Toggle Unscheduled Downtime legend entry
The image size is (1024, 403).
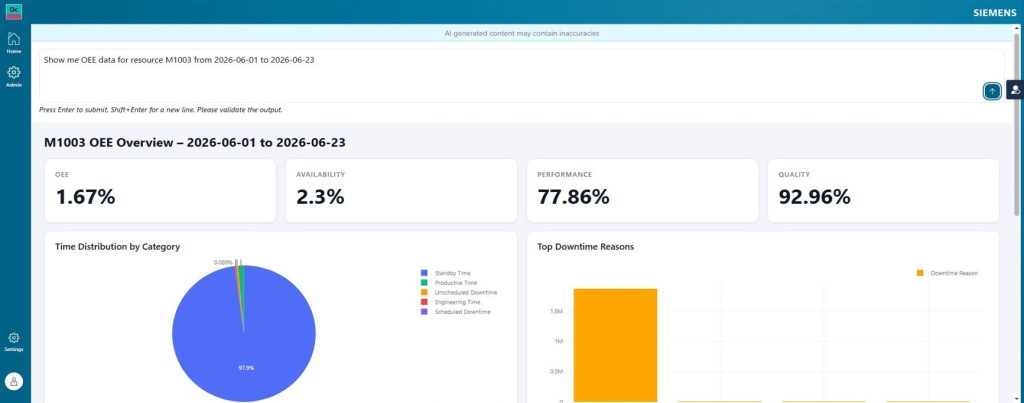coord(459,293)
